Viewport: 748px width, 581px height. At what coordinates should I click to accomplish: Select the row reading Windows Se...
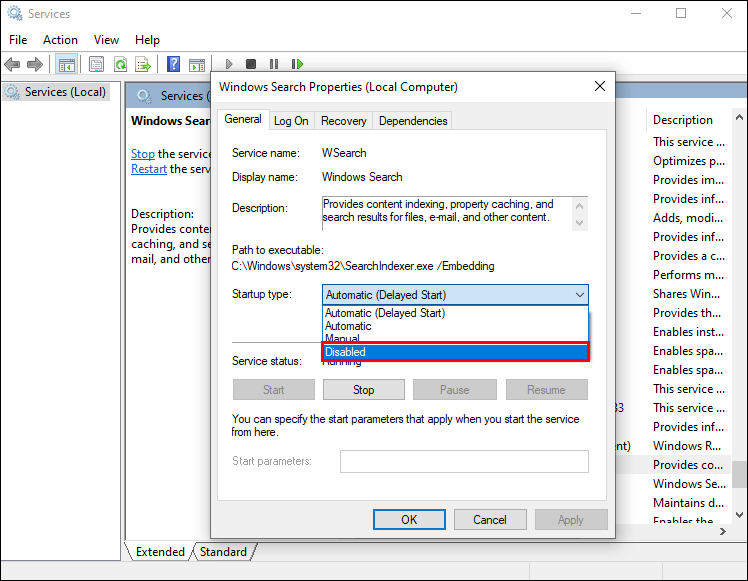tap(688, 484)
